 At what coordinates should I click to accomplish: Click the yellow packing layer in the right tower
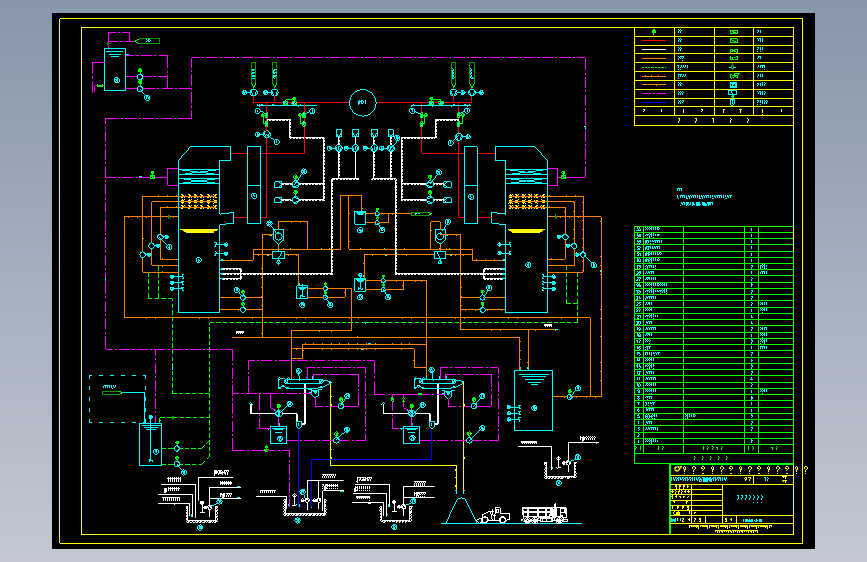(x=527, y=201)
